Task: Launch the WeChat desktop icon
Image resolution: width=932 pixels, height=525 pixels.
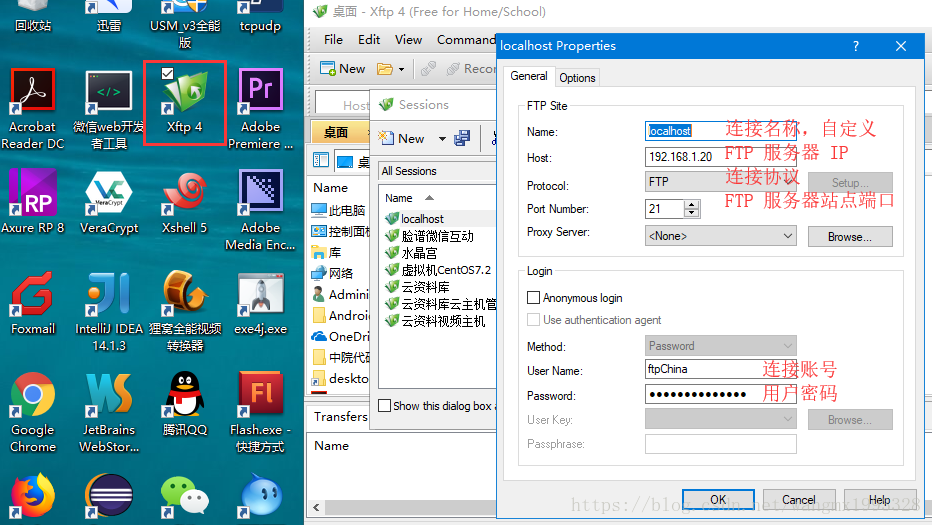Action: click(185, 495)
